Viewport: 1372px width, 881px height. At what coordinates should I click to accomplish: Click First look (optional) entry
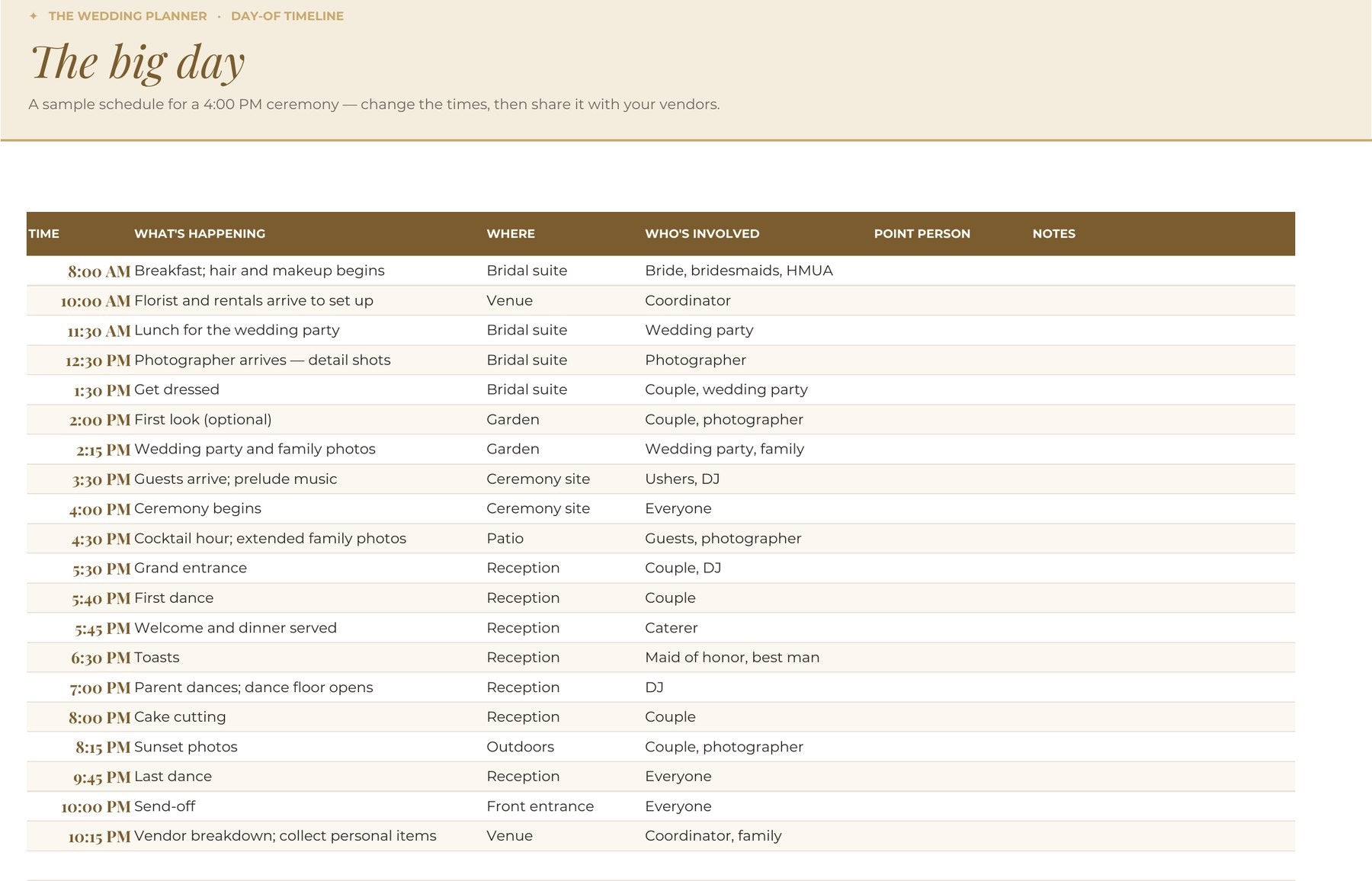(203, 419)
